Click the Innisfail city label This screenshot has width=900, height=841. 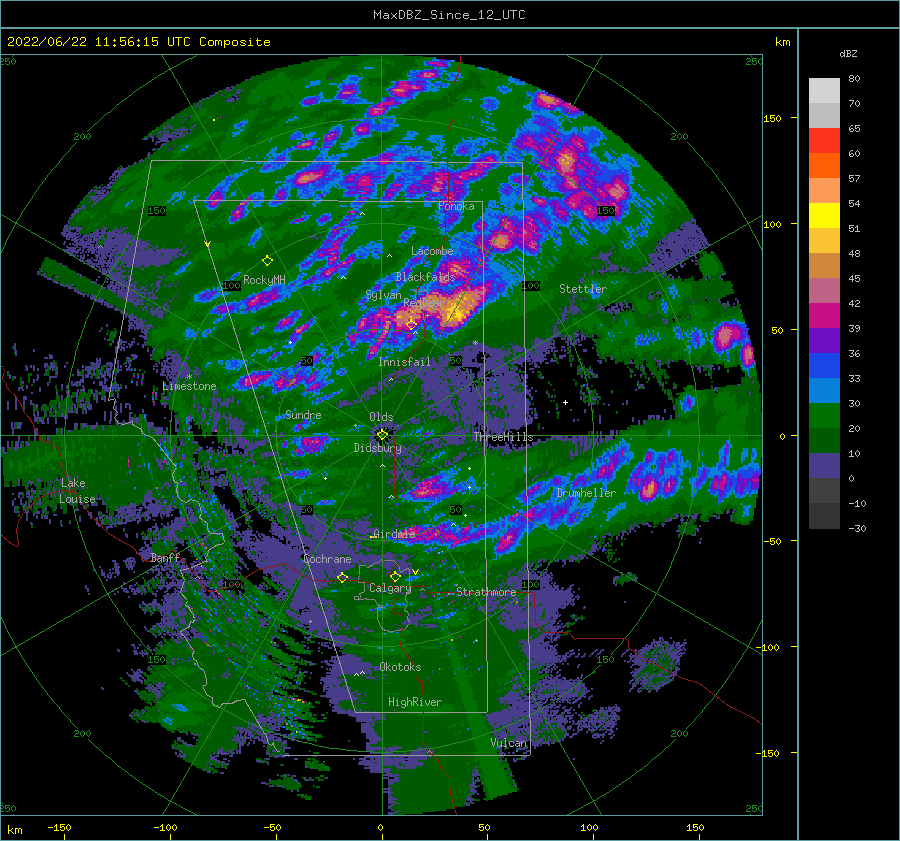click(x=404, y=362)
